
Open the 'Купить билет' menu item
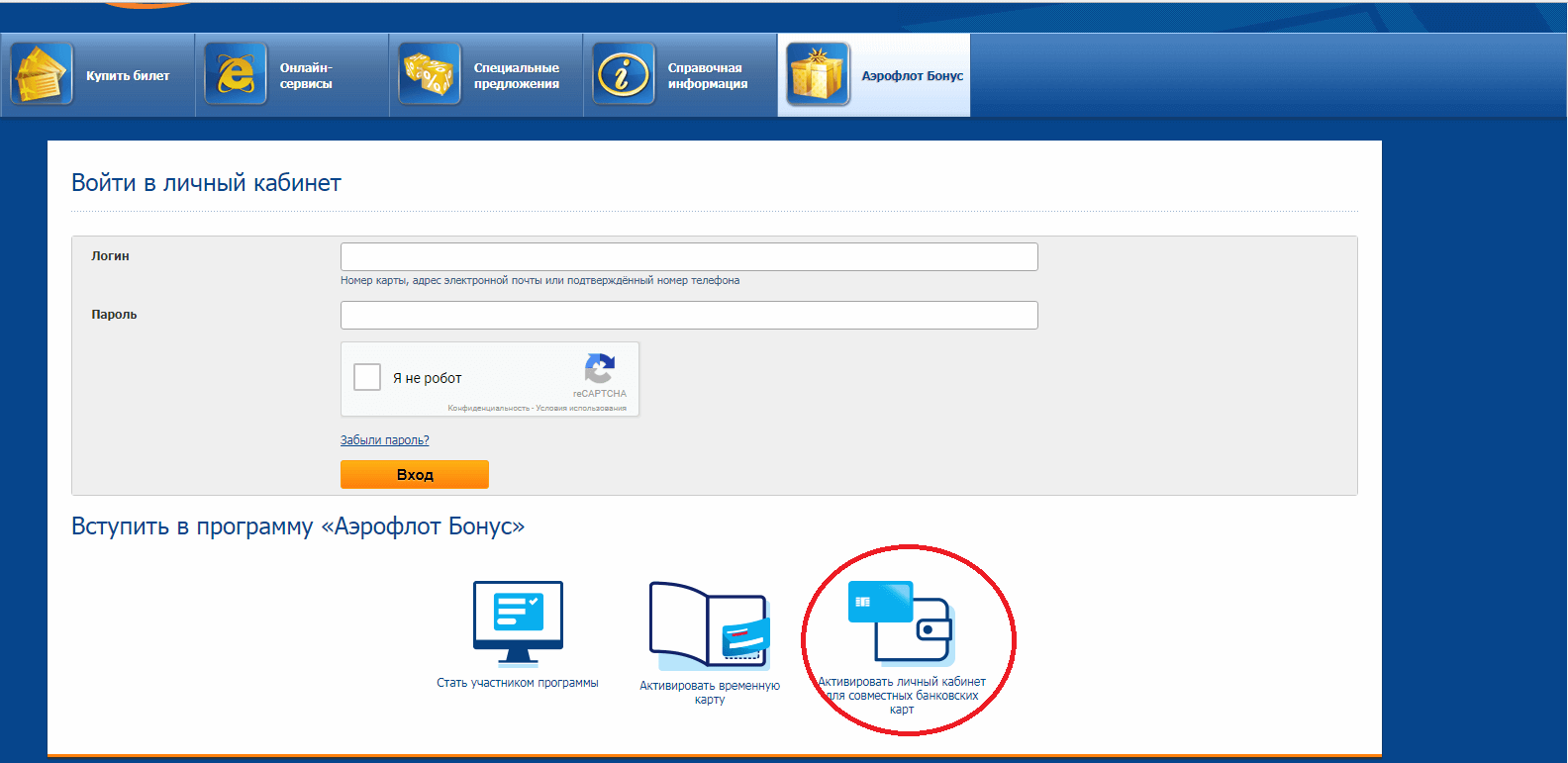tap(128, 76)
